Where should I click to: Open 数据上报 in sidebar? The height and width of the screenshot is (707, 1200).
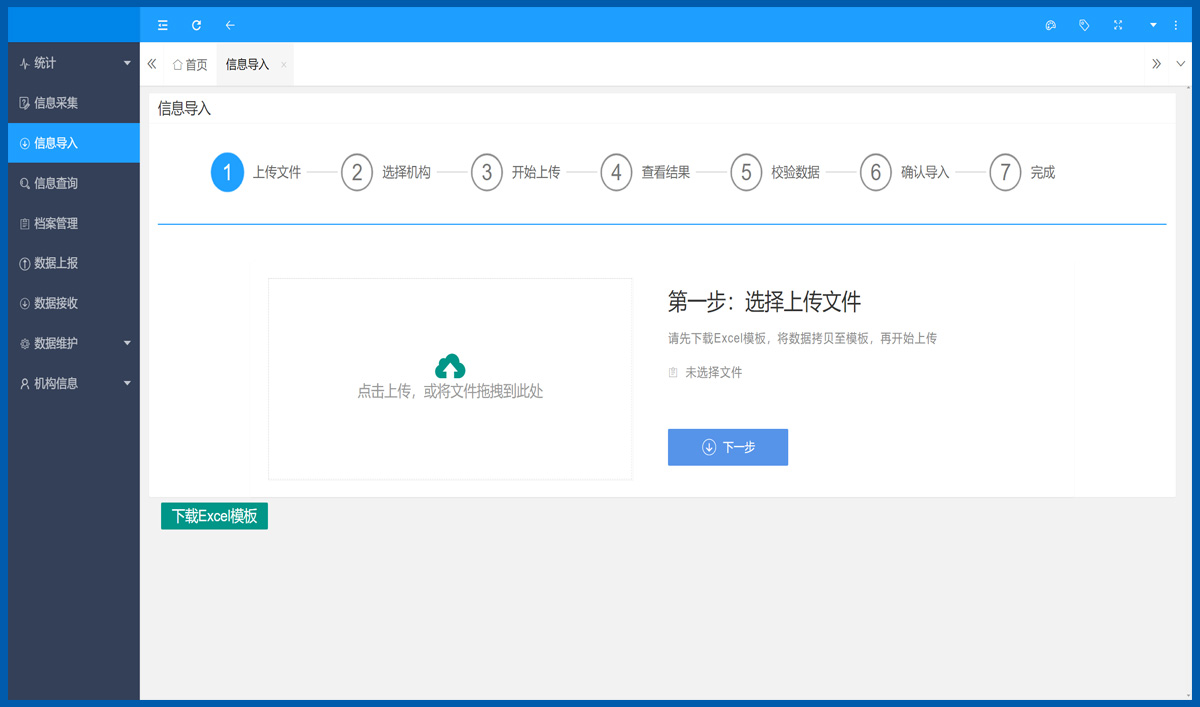tap(74, 263)
